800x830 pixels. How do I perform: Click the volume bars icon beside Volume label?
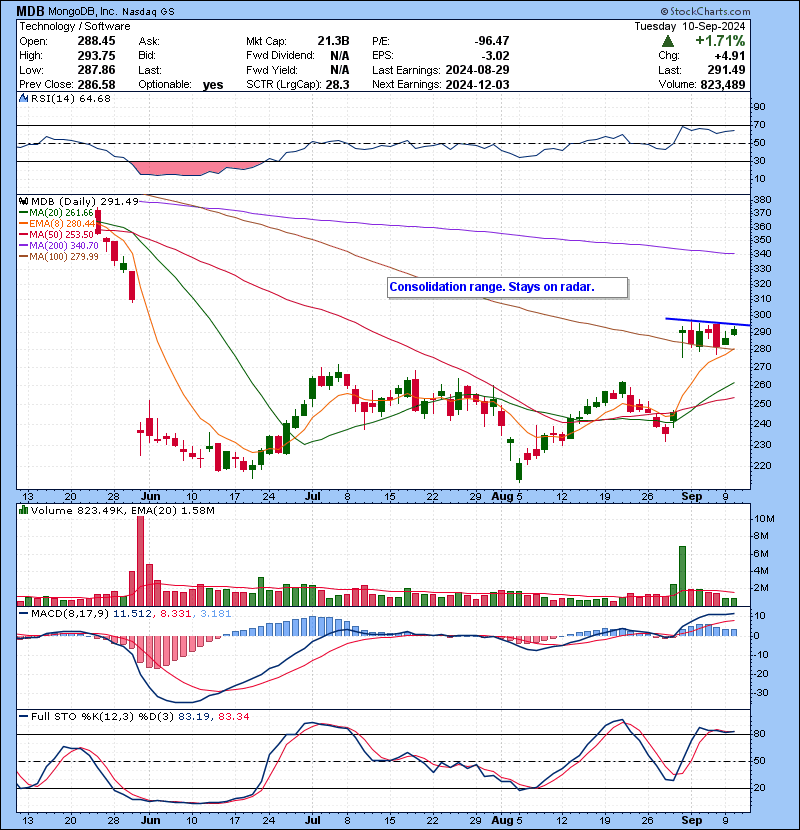[23, 510]
